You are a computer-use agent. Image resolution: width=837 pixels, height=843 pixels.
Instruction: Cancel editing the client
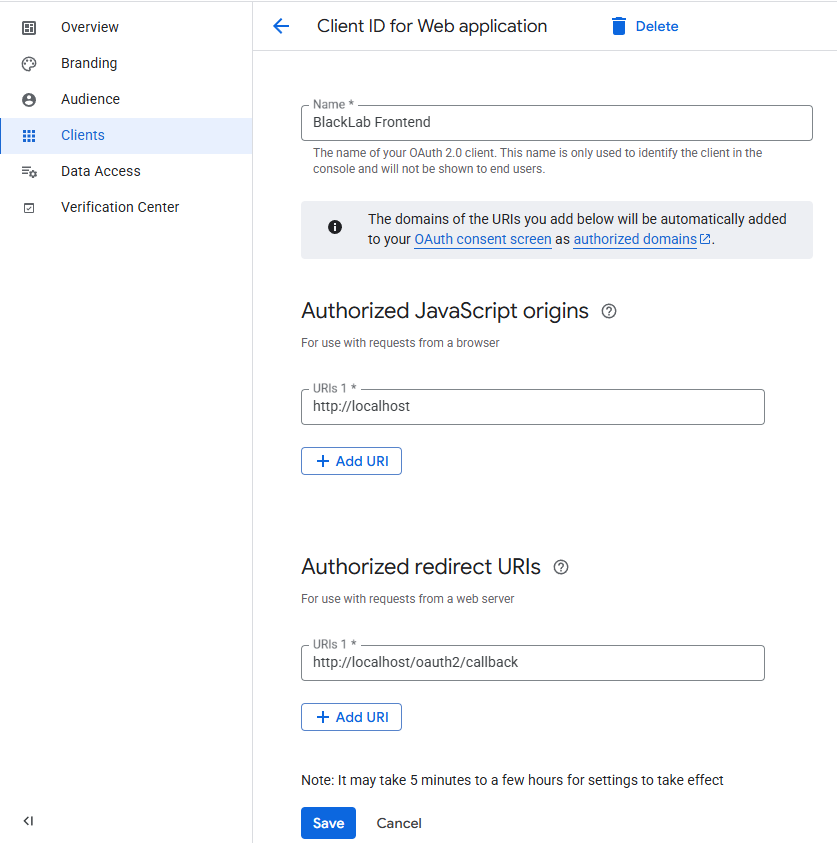click(399, 823)
